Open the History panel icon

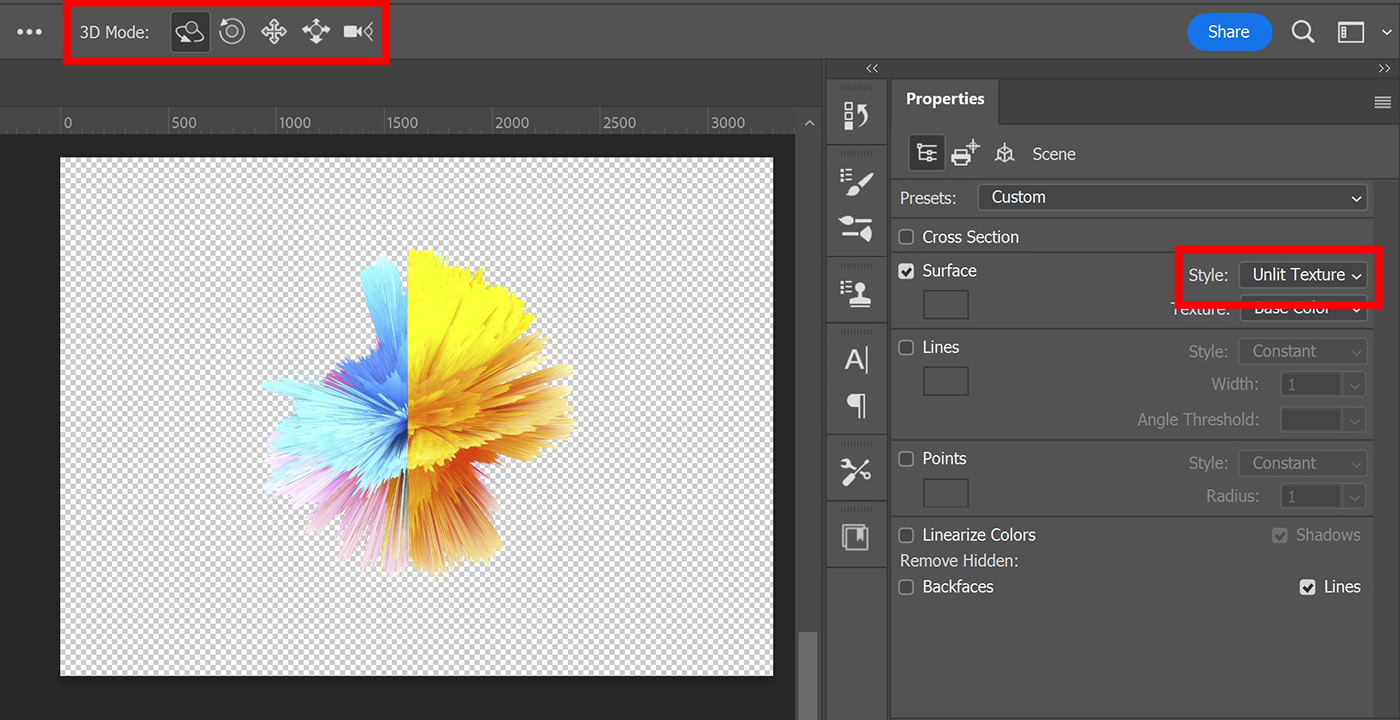coord(857,113)
